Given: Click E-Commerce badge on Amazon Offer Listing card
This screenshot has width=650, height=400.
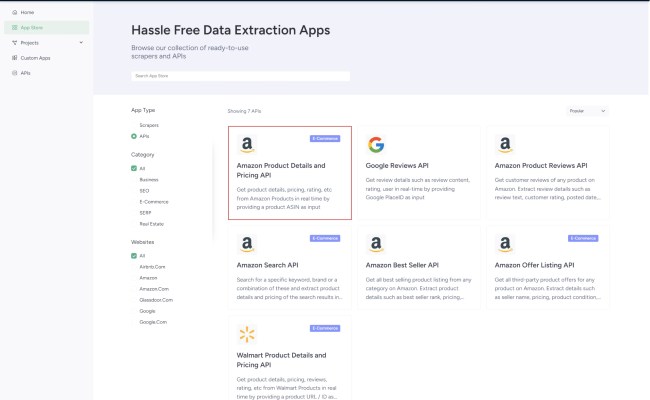Looking at the screenshot, I should click(583, 238).
